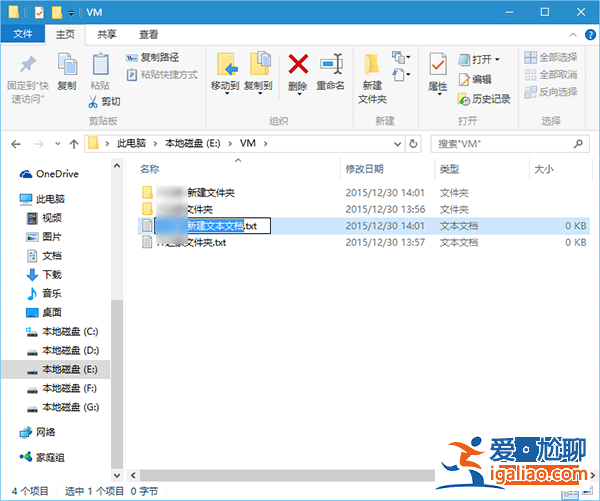The image size is (600, 501).
Task: Click VM in the address breadcrumb
Action: pyautogui.click(x=248, y=143)
